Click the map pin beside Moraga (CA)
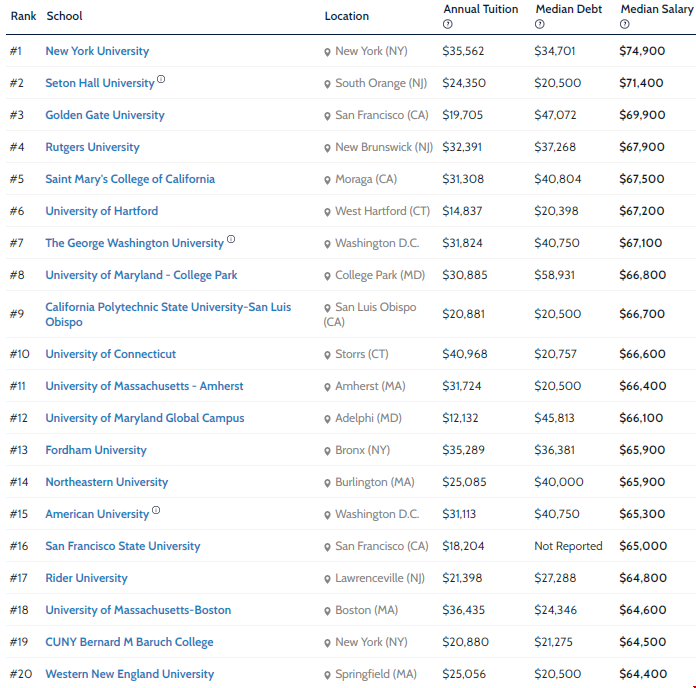The image size is (696, 688). click(327, 180)
